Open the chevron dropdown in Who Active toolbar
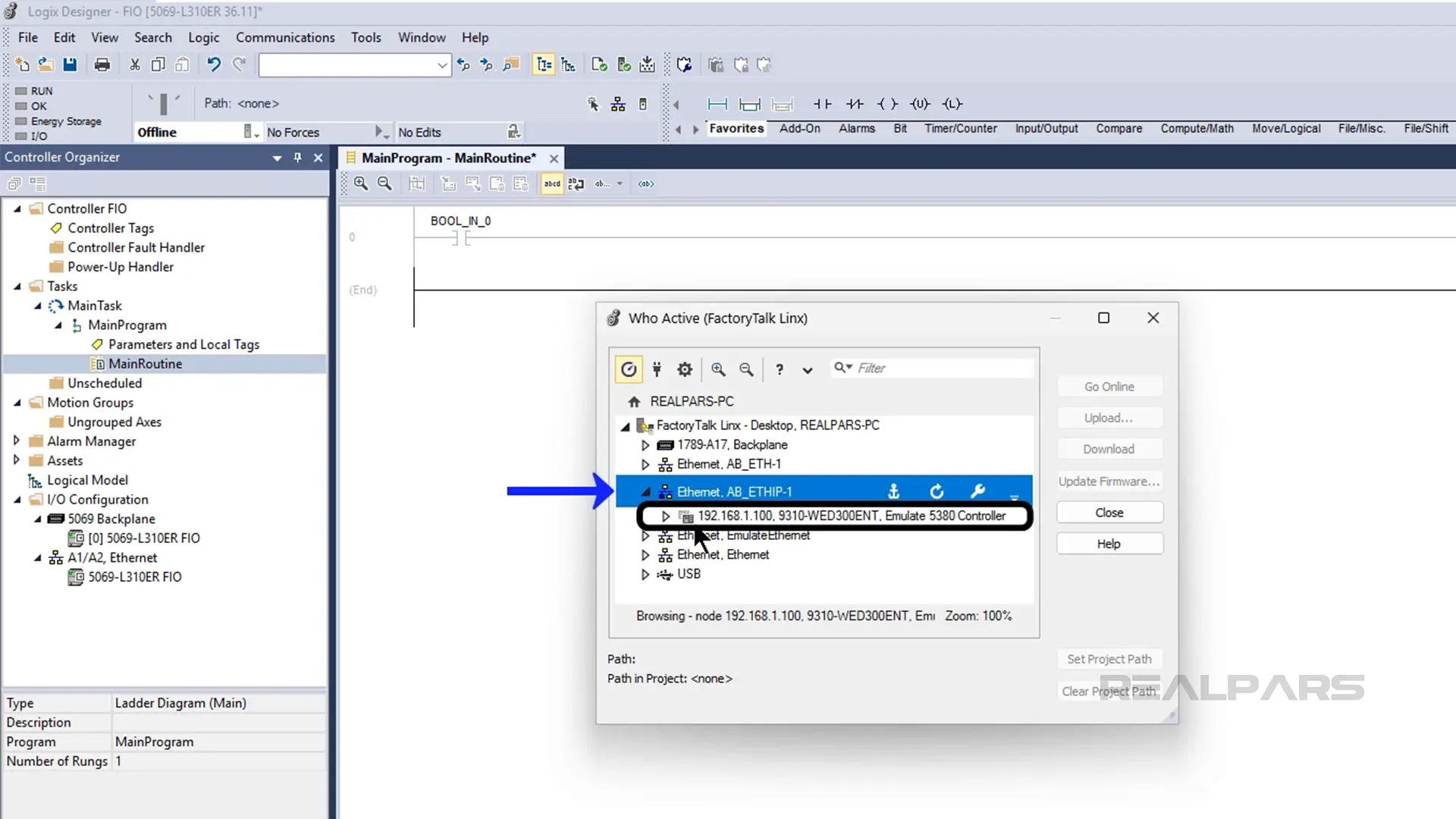This screenshot has height=819, width=1456. pyautogui.click(x=808, y=370)
